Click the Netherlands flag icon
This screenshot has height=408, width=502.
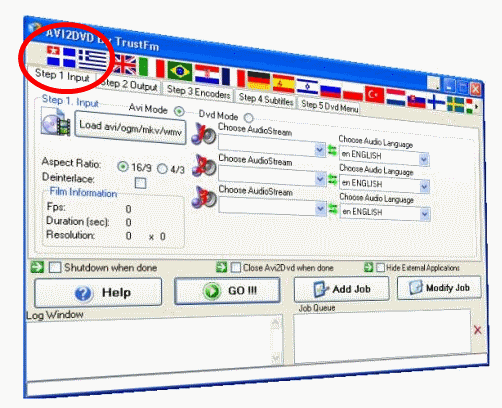click(x=396, y=97)
